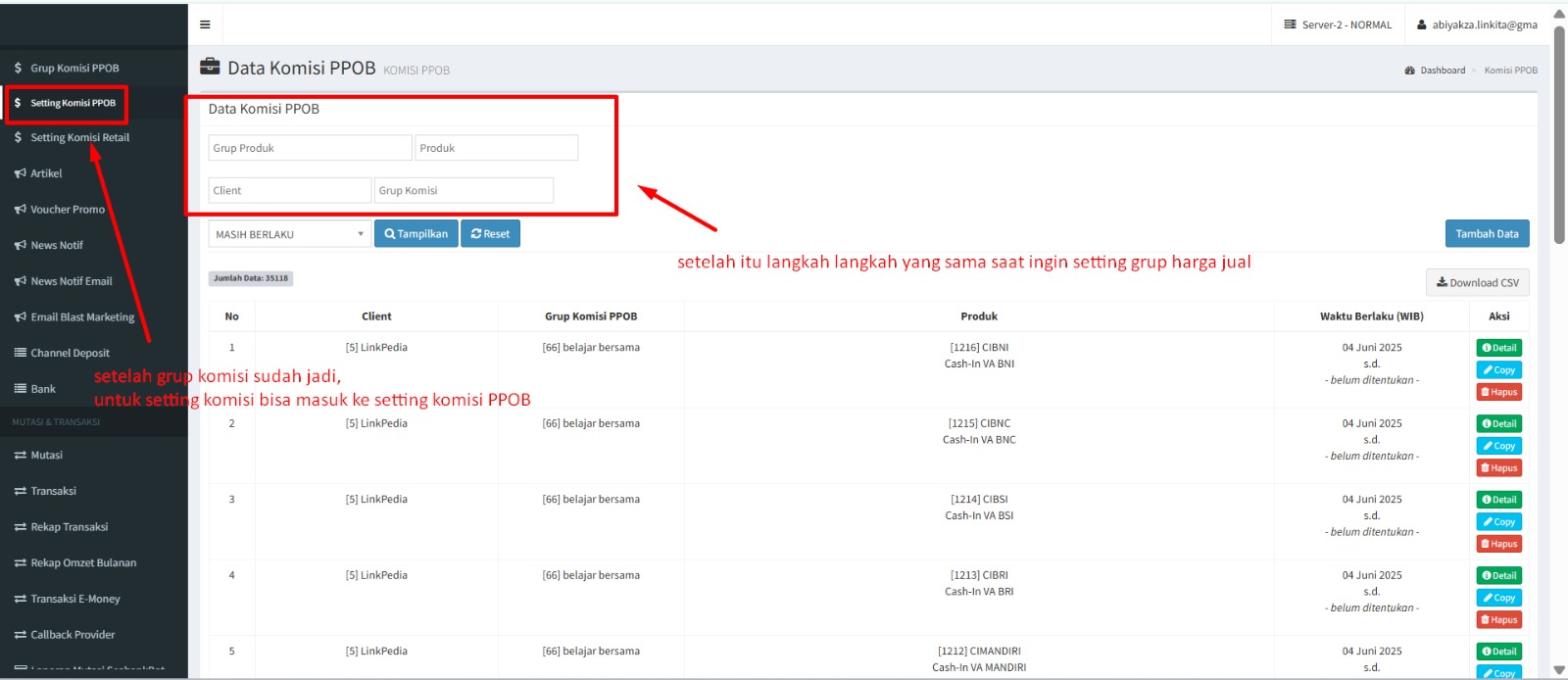1568x680 pixels.
Task: Click the Produk column header
Action: pos(979,316)
